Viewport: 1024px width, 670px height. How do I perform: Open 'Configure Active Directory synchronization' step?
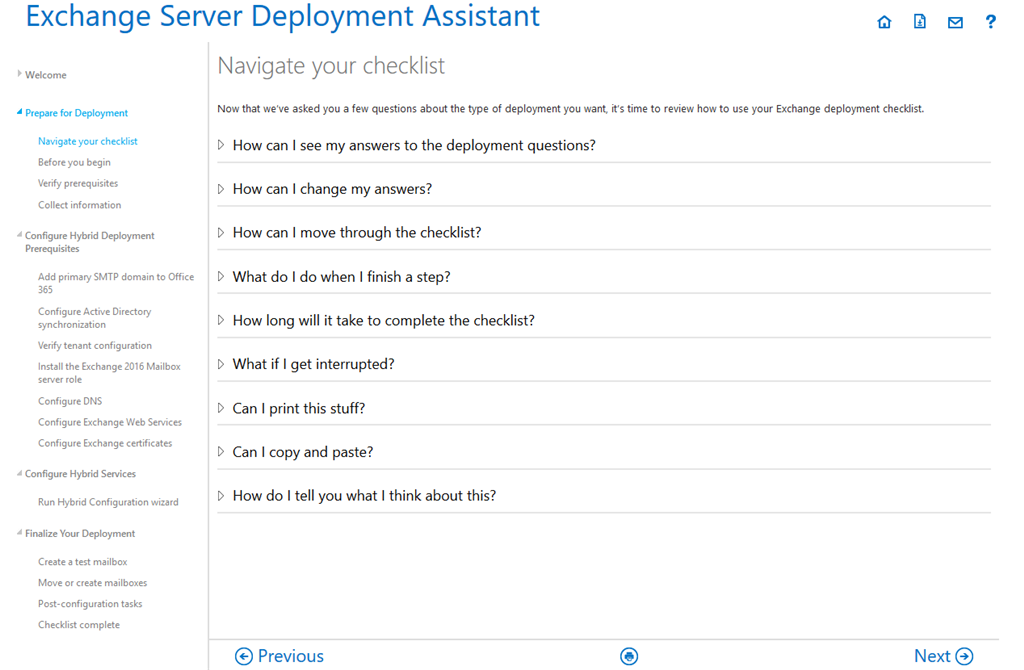point(94,318)
